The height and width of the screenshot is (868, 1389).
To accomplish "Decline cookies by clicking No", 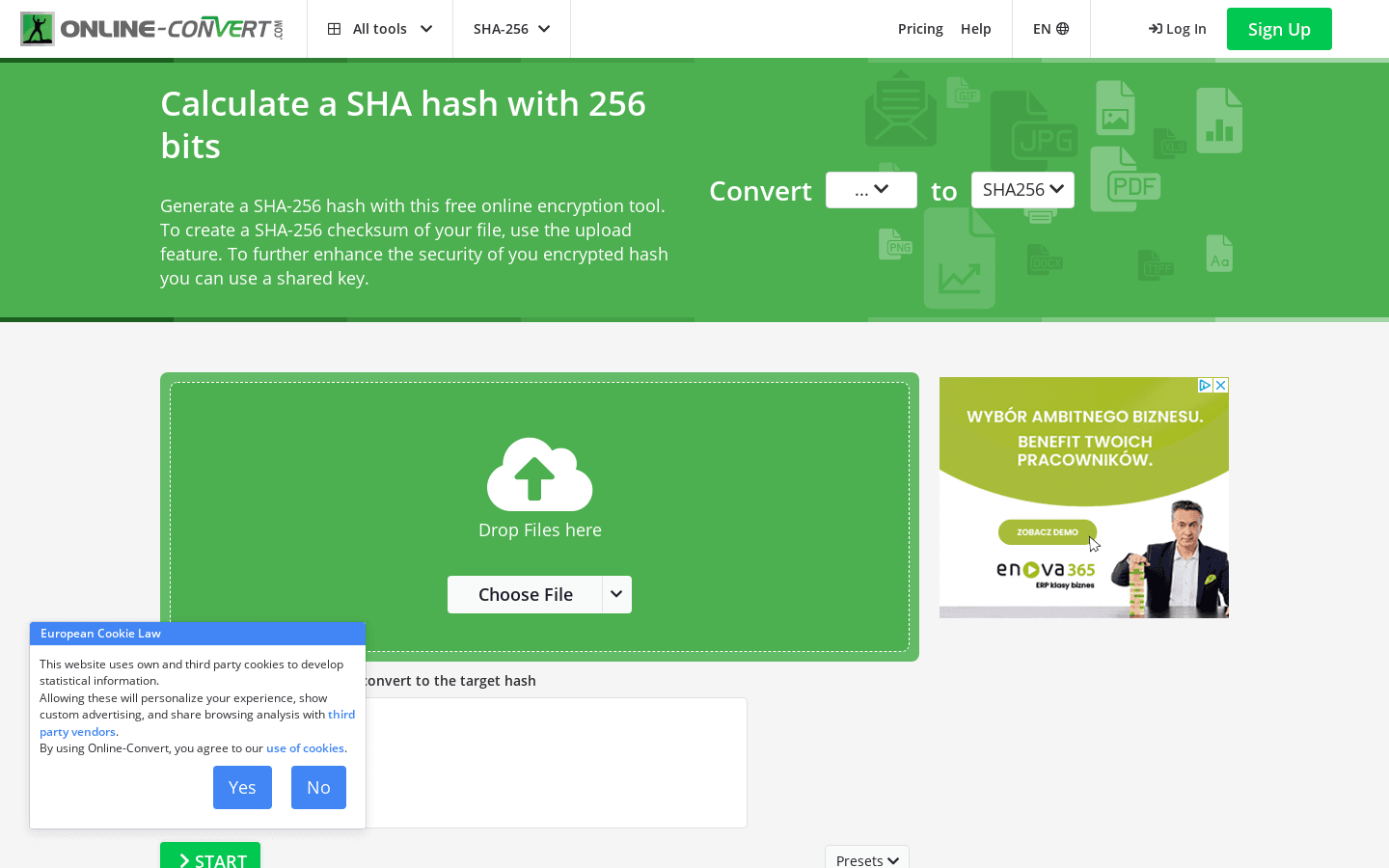I will [x=318, y=787].
